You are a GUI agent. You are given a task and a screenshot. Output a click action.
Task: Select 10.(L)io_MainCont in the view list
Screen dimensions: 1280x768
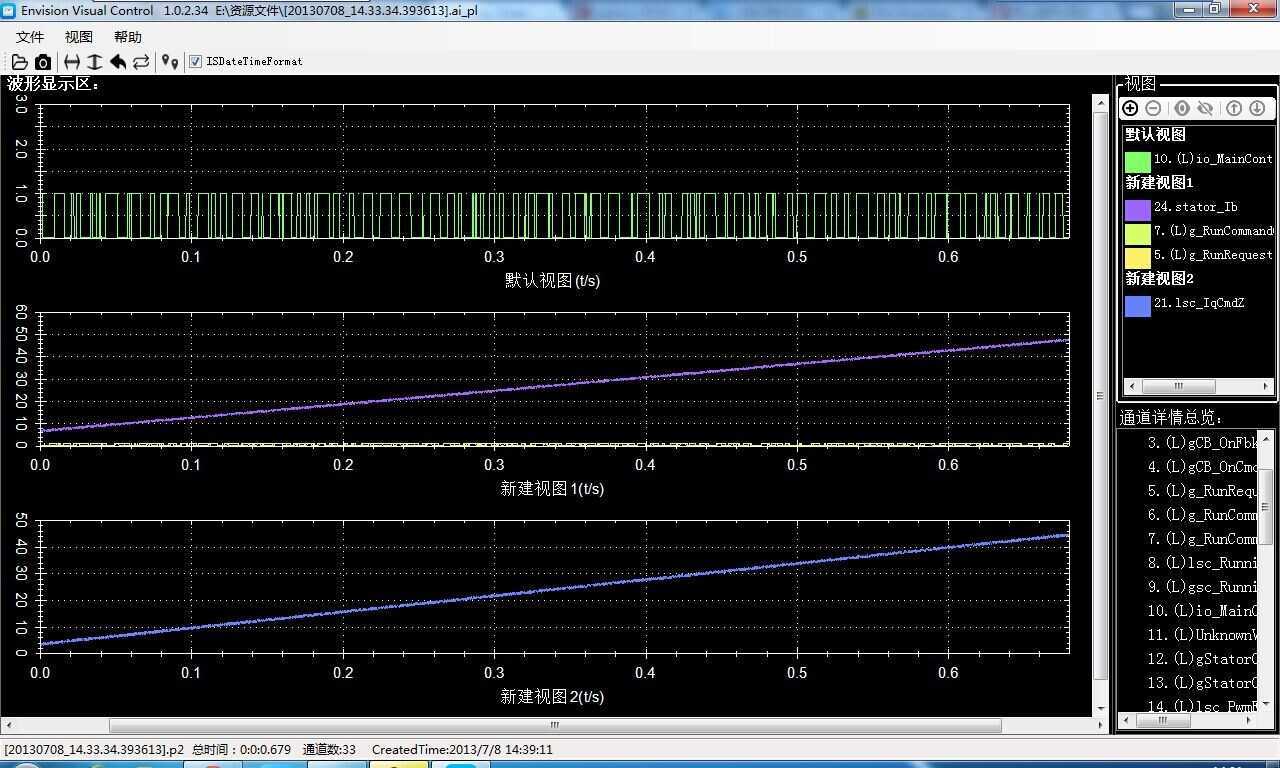point(1213,159)
